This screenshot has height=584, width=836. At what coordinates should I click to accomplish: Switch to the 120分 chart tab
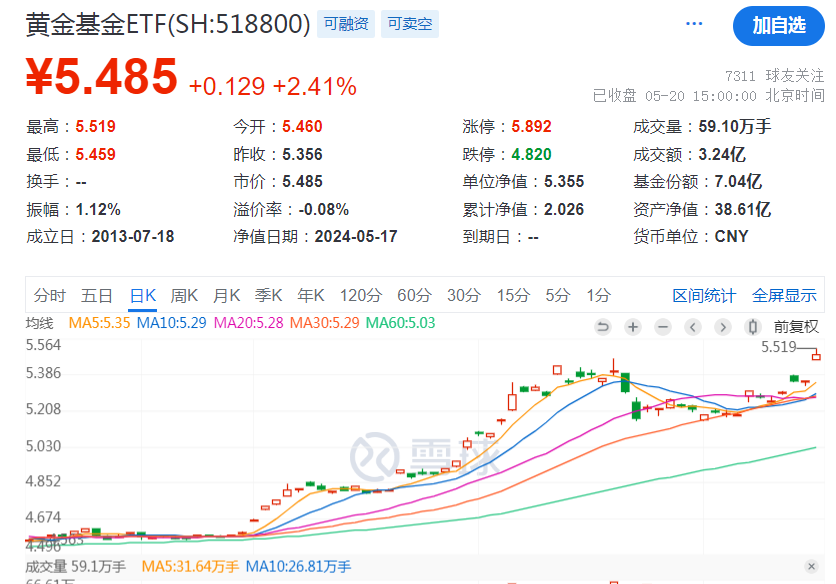click(x=361, y=295)
